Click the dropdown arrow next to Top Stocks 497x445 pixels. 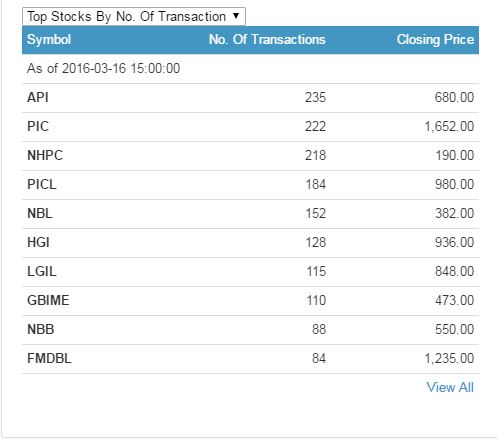(236, 16)
